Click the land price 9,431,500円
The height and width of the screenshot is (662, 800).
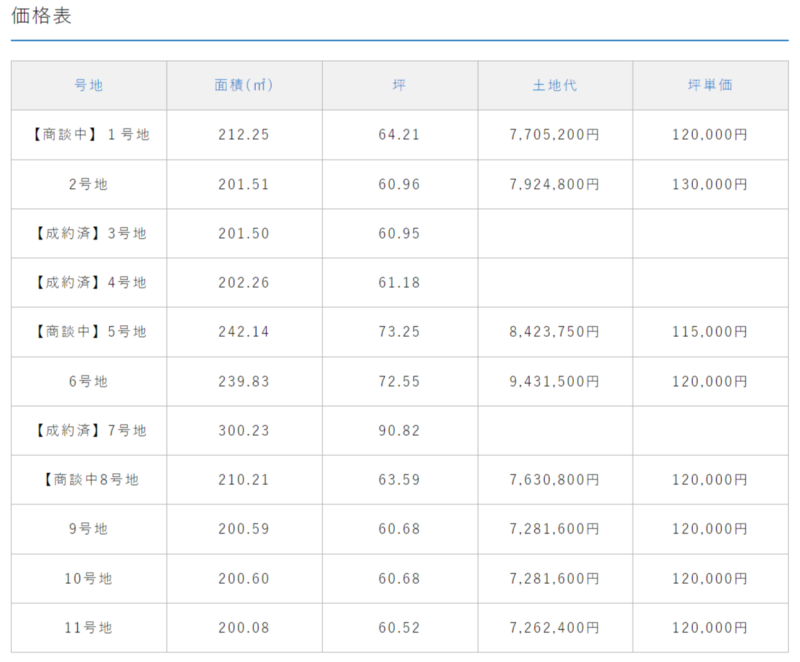click(555, 381)
